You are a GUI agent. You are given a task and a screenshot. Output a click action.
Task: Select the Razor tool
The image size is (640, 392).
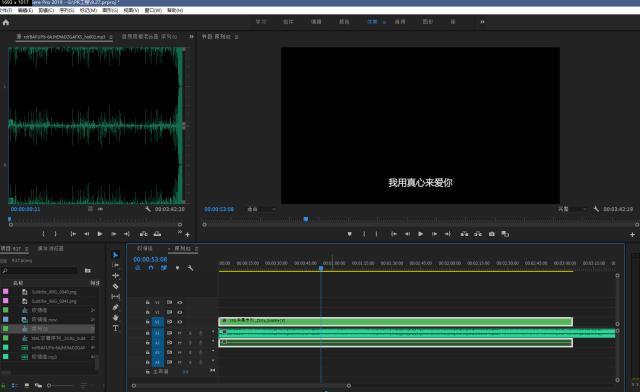[116, 286]
